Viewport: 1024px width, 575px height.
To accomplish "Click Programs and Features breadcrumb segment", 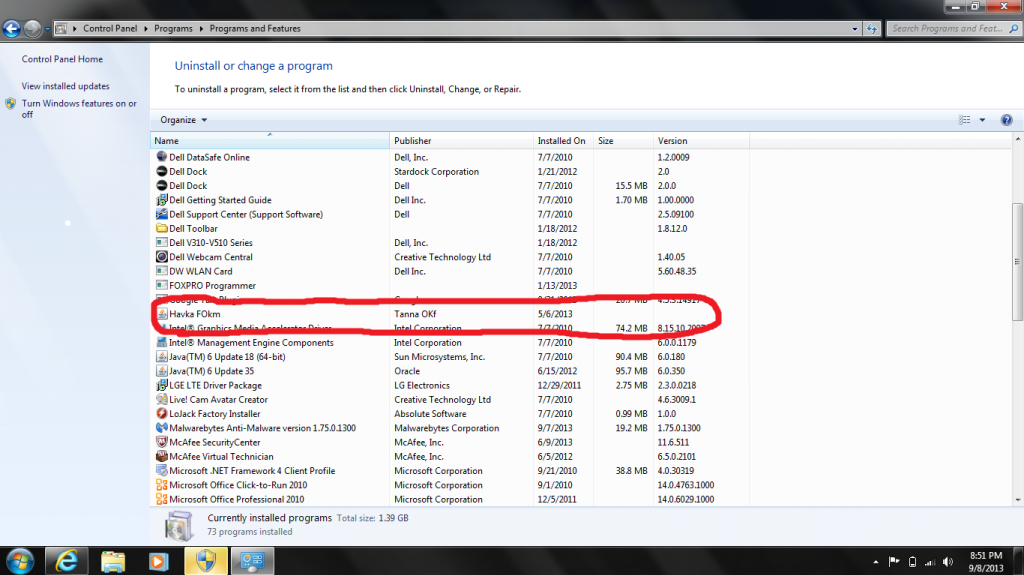I will pos(255,29).
